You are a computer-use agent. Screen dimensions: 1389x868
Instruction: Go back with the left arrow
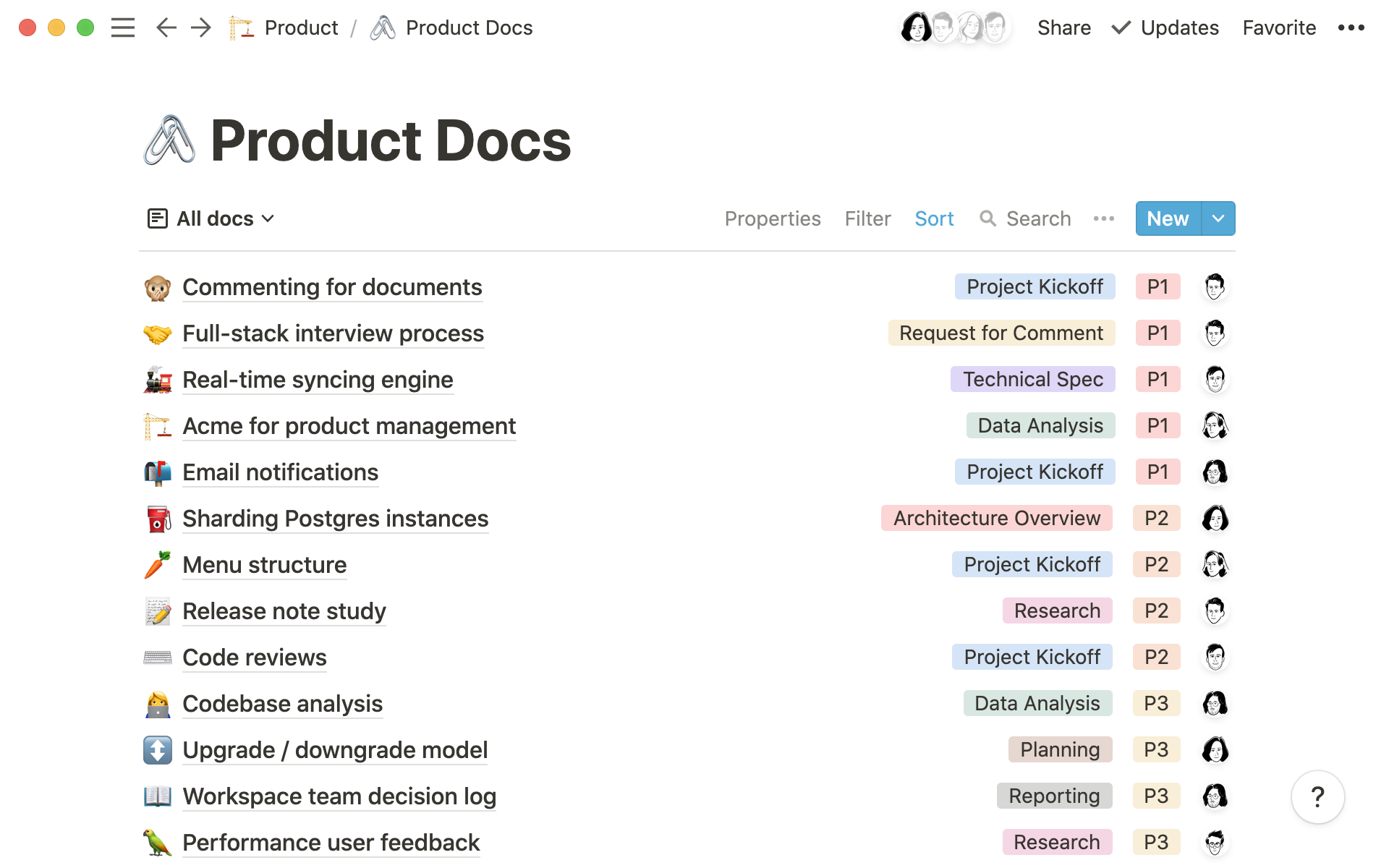(x=166, y=27)
